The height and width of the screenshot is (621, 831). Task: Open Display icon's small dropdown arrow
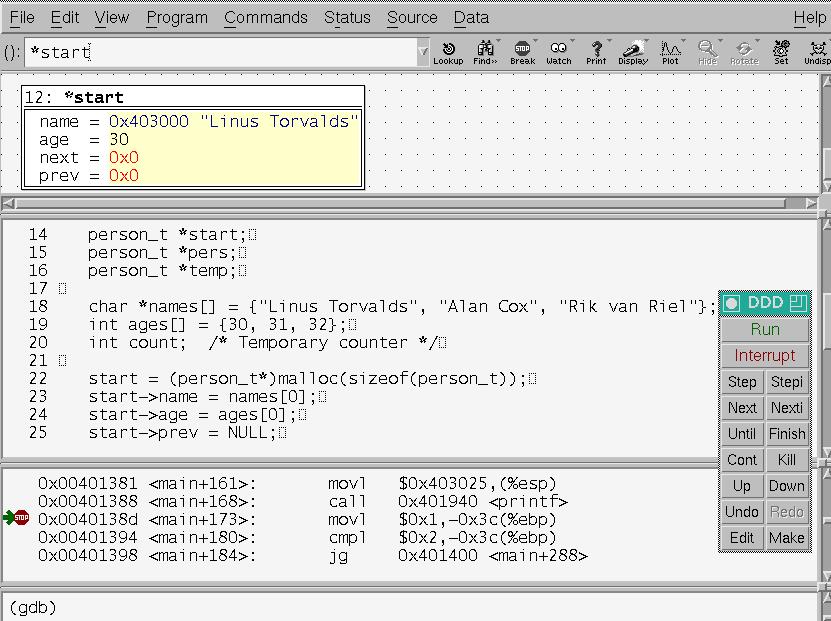pyautogui.click(x=647, y=41)
